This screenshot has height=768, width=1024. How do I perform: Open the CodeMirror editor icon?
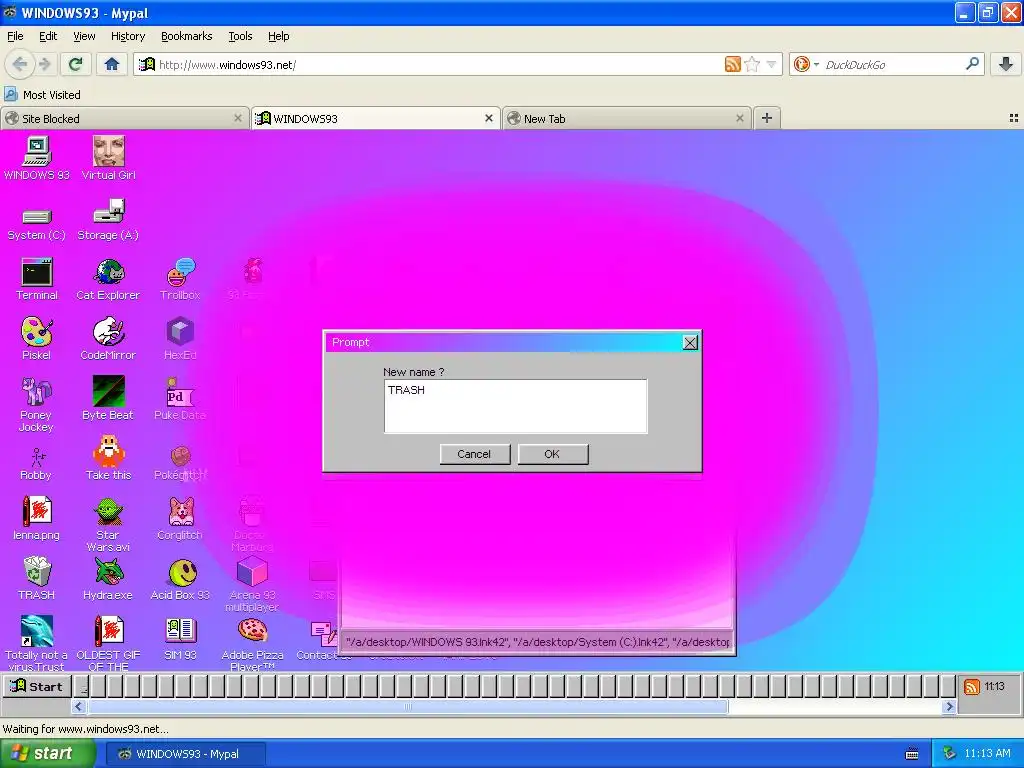pyautogui.click(x=108, y=340)
